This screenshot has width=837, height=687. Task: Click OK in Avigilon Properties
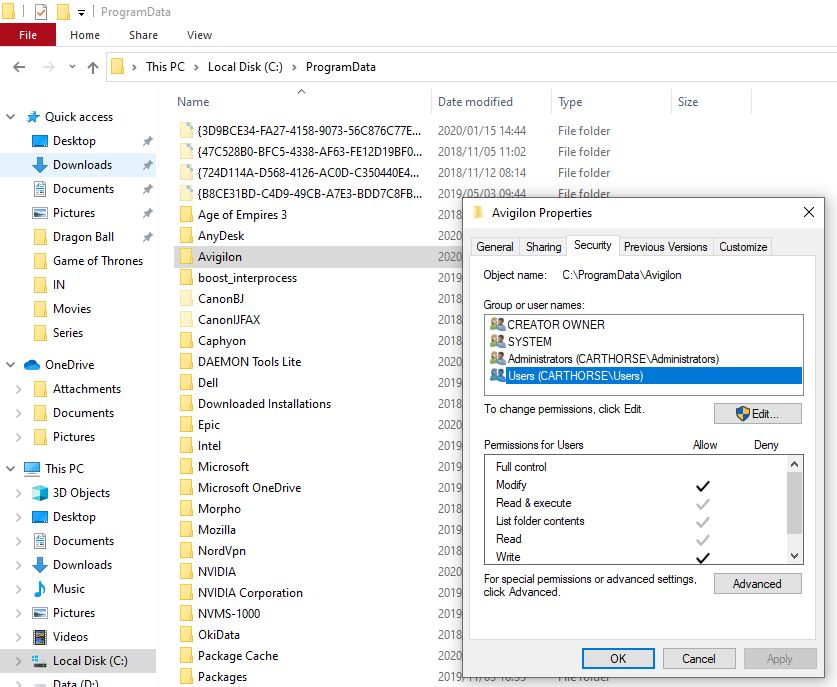618,659
